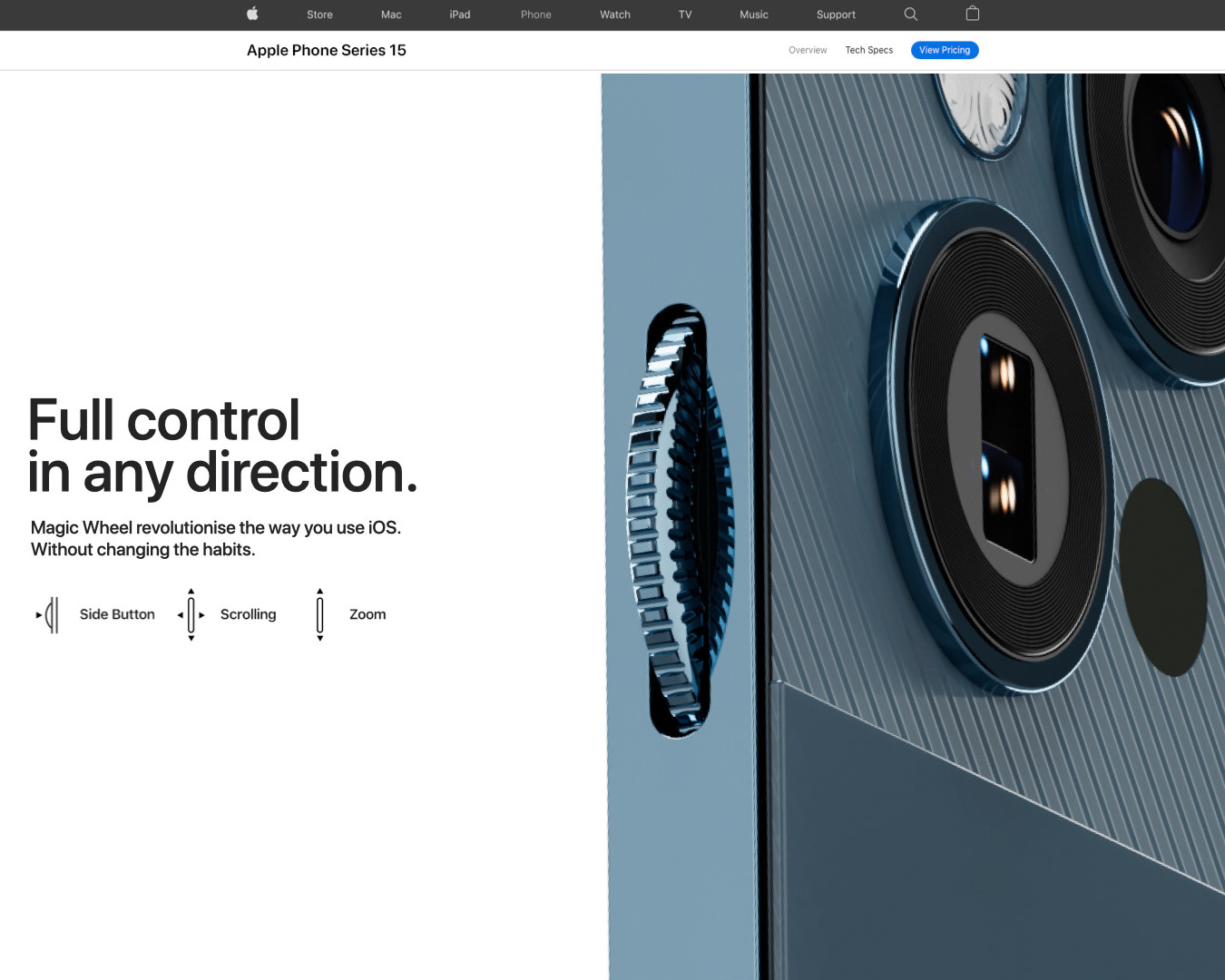Screen dimensions: 1225x980
Task: Go to the Support menu item
Action: pos(836,15)
